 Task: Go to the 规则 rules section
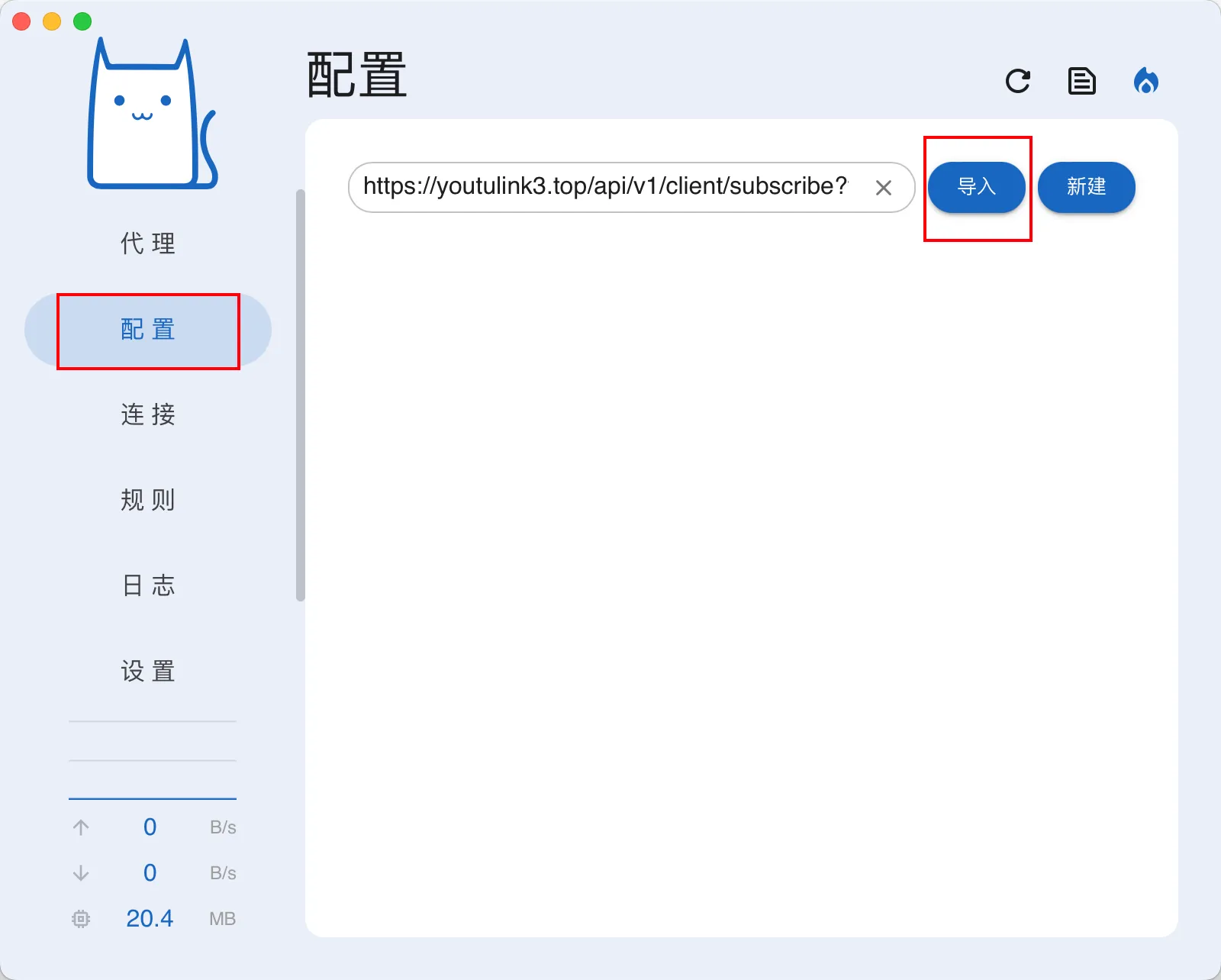pyautogui.click(x=147, y=500)
